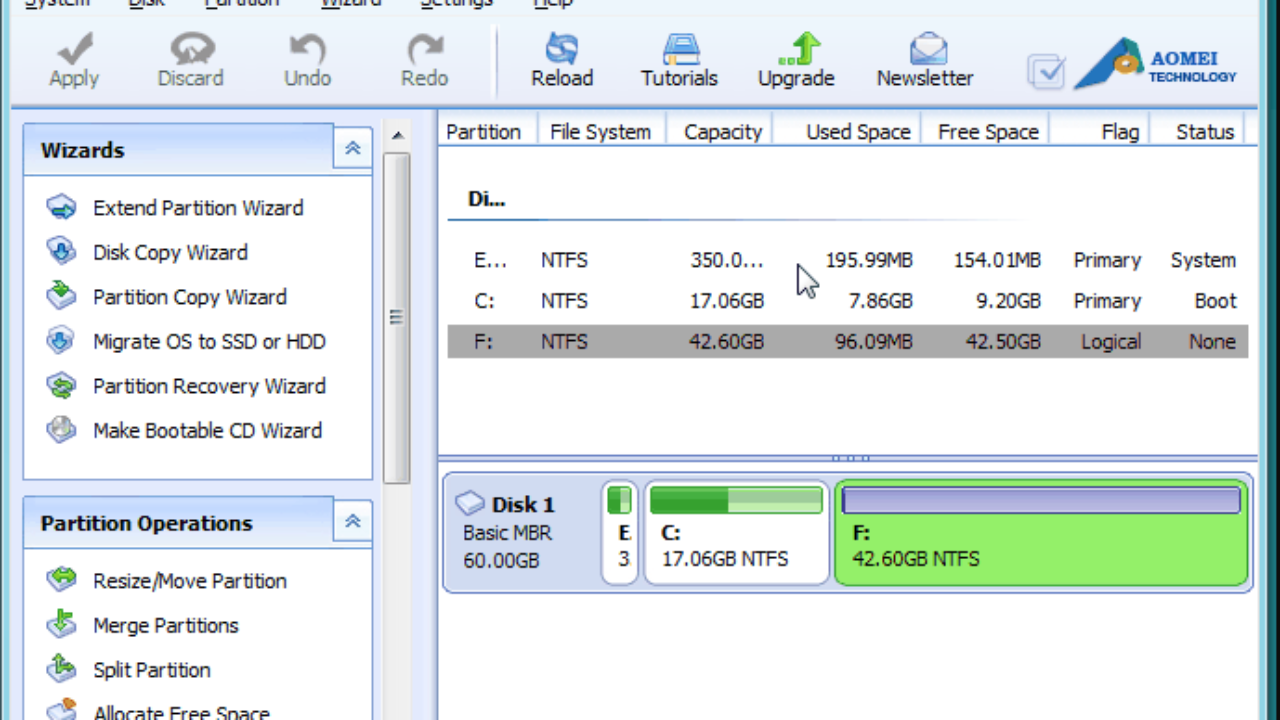Collapse the Partition Operations panel
Image resolution: width=1280 pixels, height=720 pixels.
click(352, 522)
